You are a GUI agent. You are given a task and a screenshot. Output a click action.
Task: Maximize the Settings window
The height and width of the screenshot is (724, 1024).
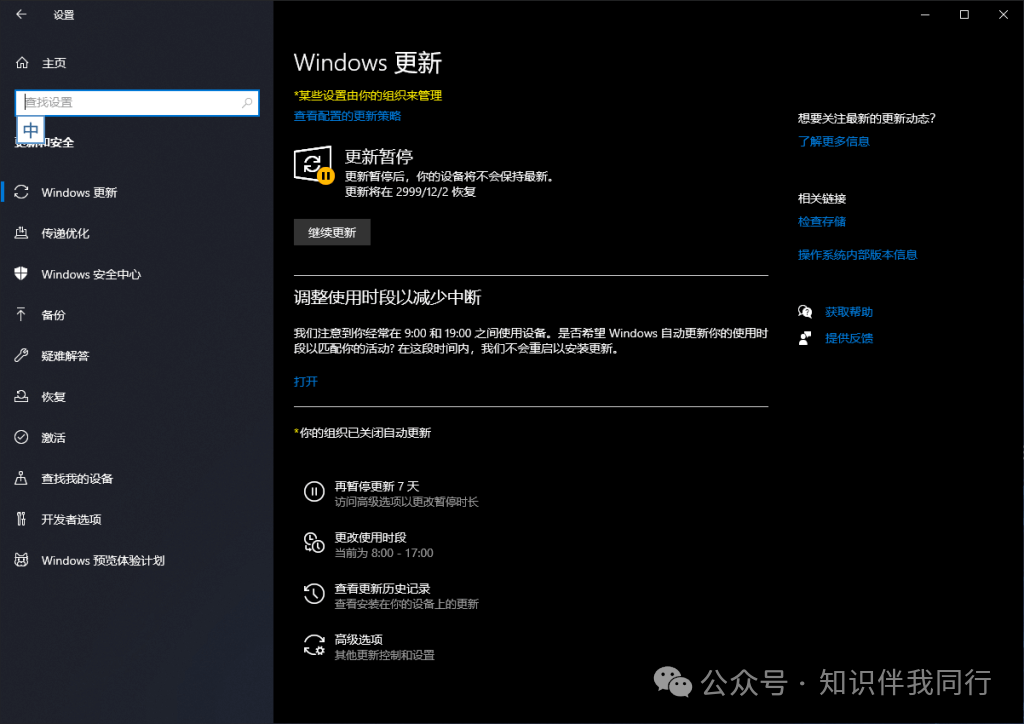point(964,14)
